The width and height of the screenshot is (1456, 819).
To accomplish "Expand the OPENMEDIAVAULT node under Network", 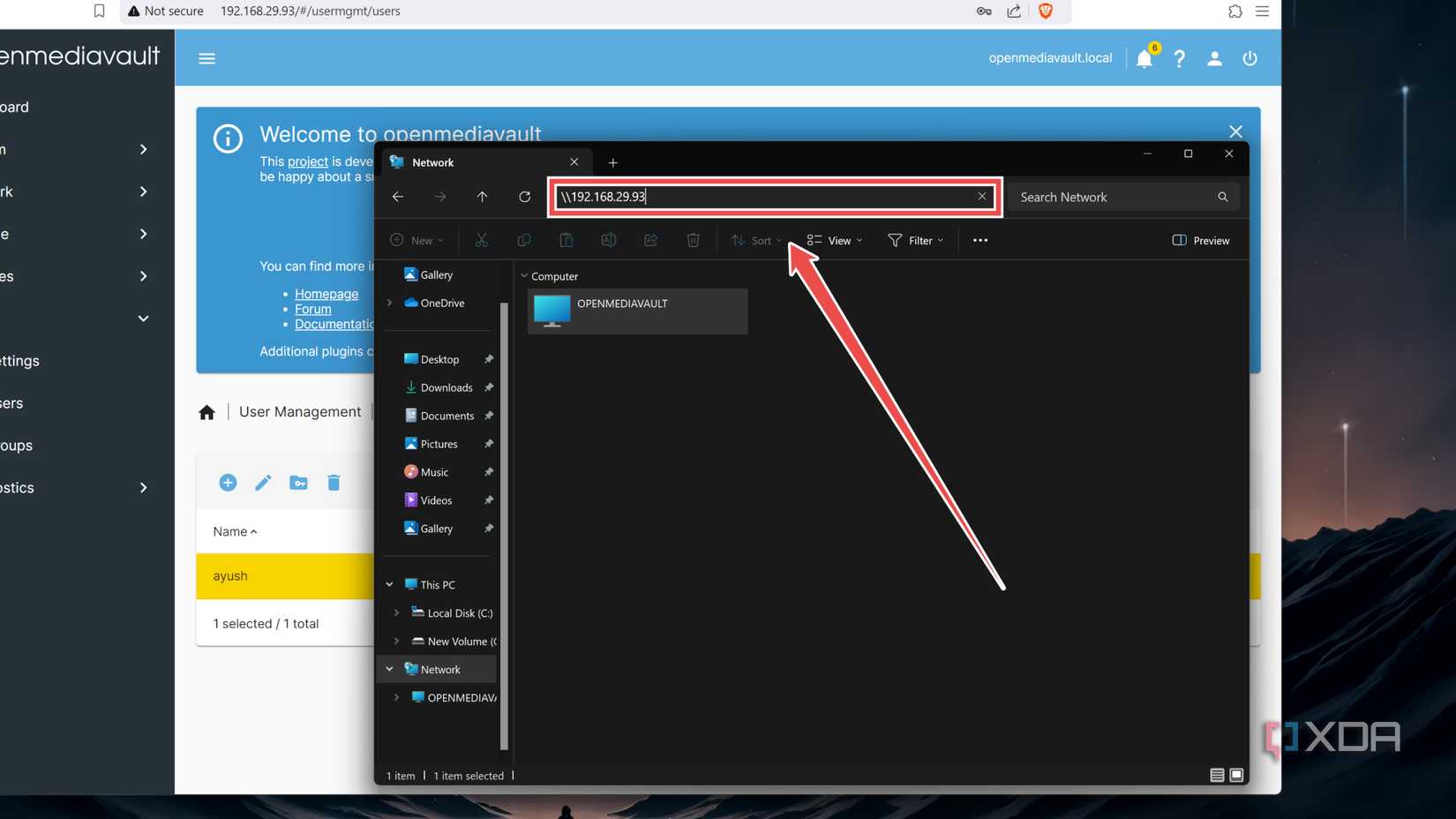I will (x=396, y=697).
